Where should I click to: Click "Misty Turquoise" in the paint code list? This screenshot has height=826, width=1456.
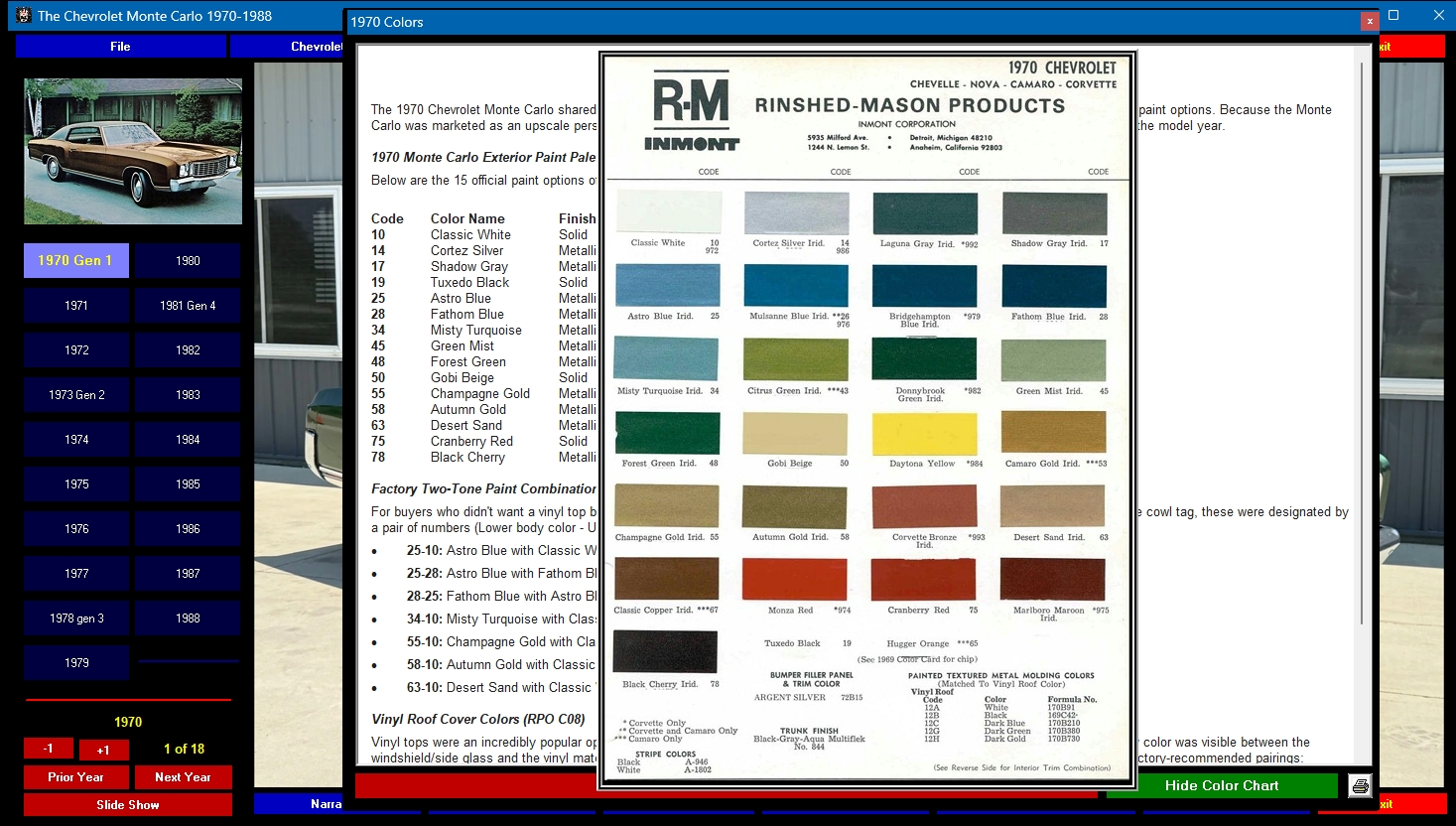pos(475,330)
